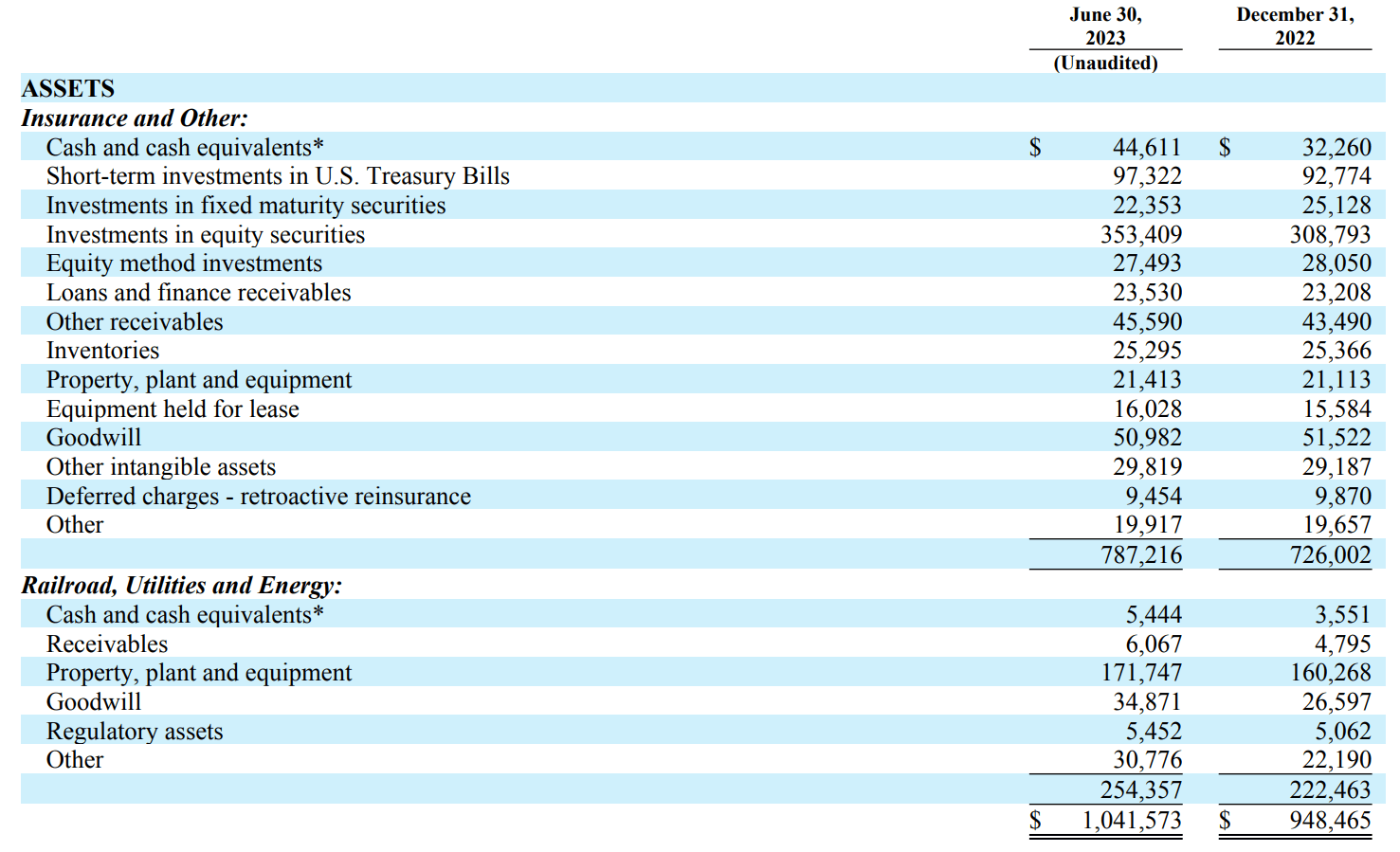Click 'Investments in equity securities' label
1400x852 pixels.
tap(206, 235)
